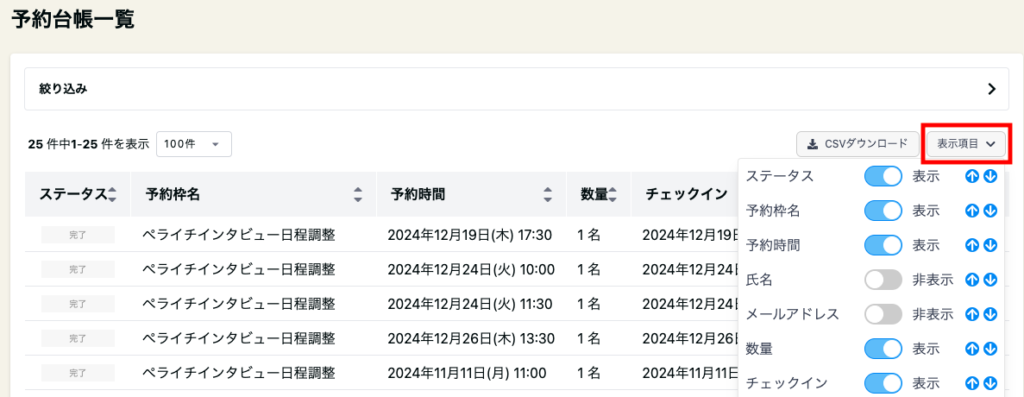1024x397 pixels.
Task: Move 予約枠名 item up with arrow icon
Action: click(x=972, y=211)
